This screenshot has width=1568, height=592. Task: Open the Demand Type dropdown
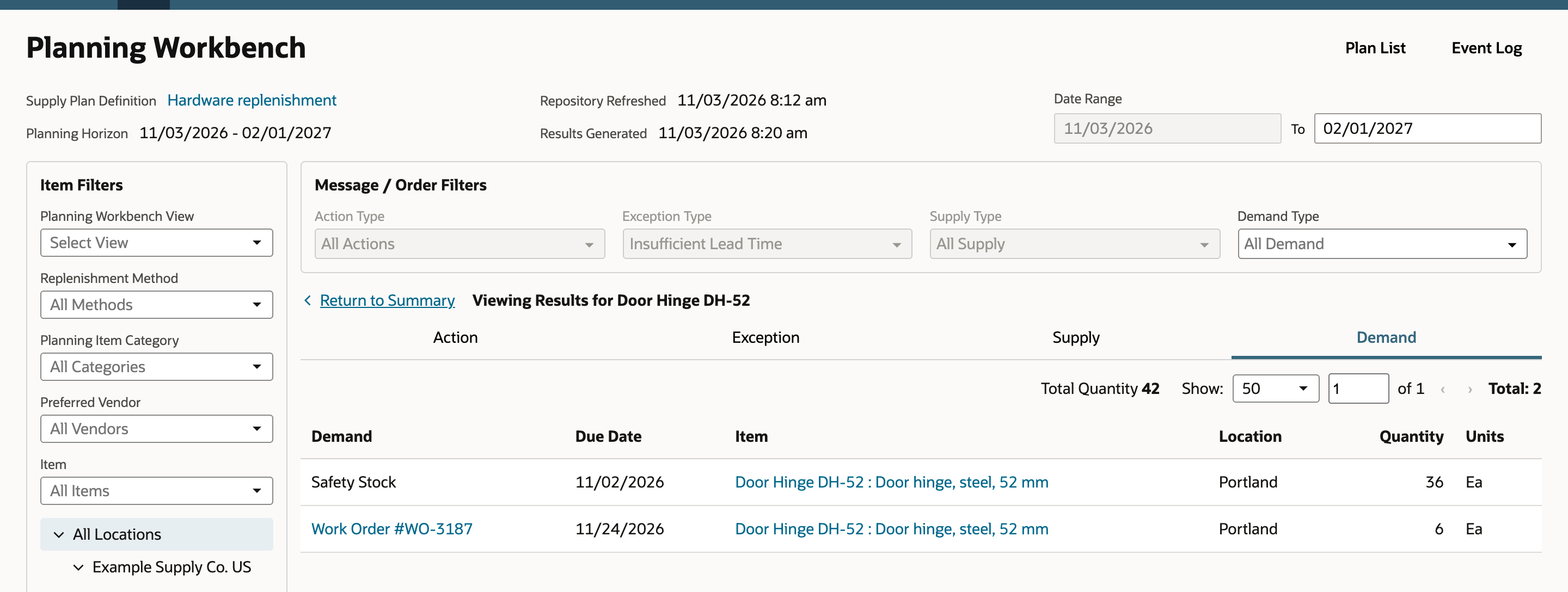coord(1382,244)
